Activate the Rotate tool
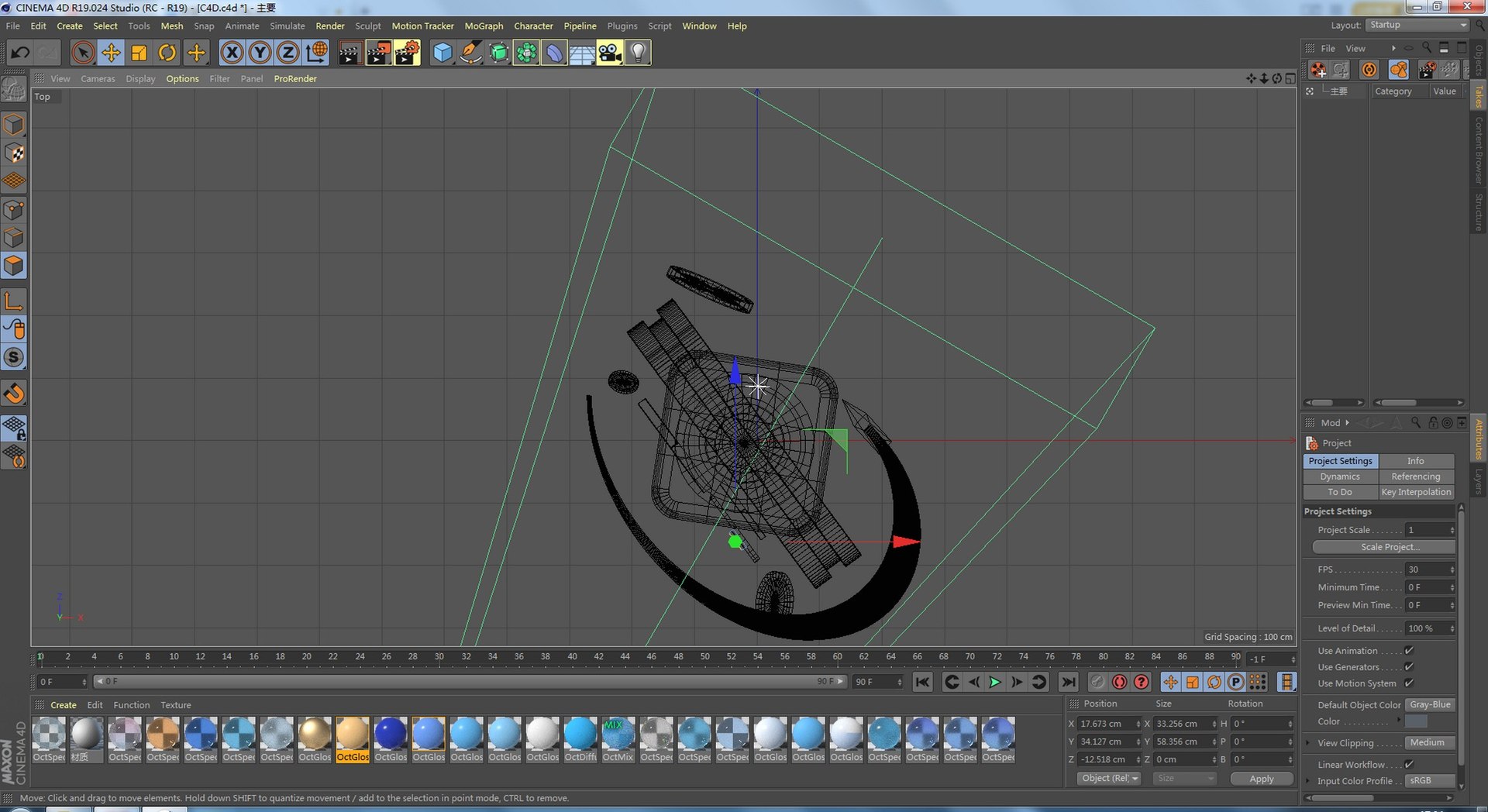 click(167, 53)
